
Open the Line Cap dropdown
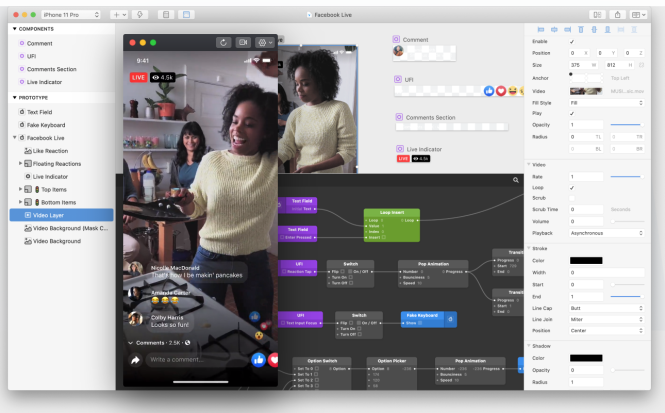point(606,308)
